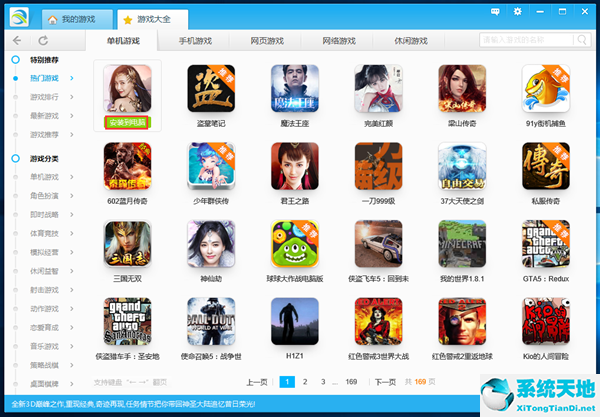Expand 游戏排行 sidebar arrow

[72, 97]
